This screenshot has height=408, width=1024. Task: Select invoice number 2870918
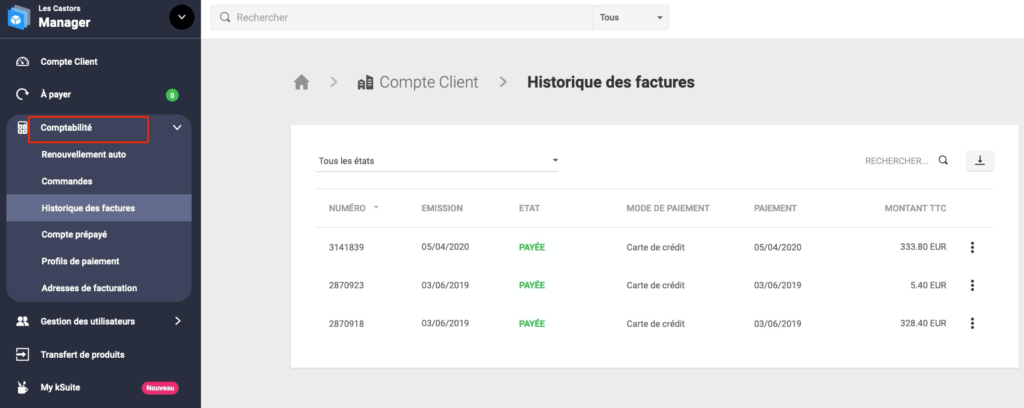(346, 324)
